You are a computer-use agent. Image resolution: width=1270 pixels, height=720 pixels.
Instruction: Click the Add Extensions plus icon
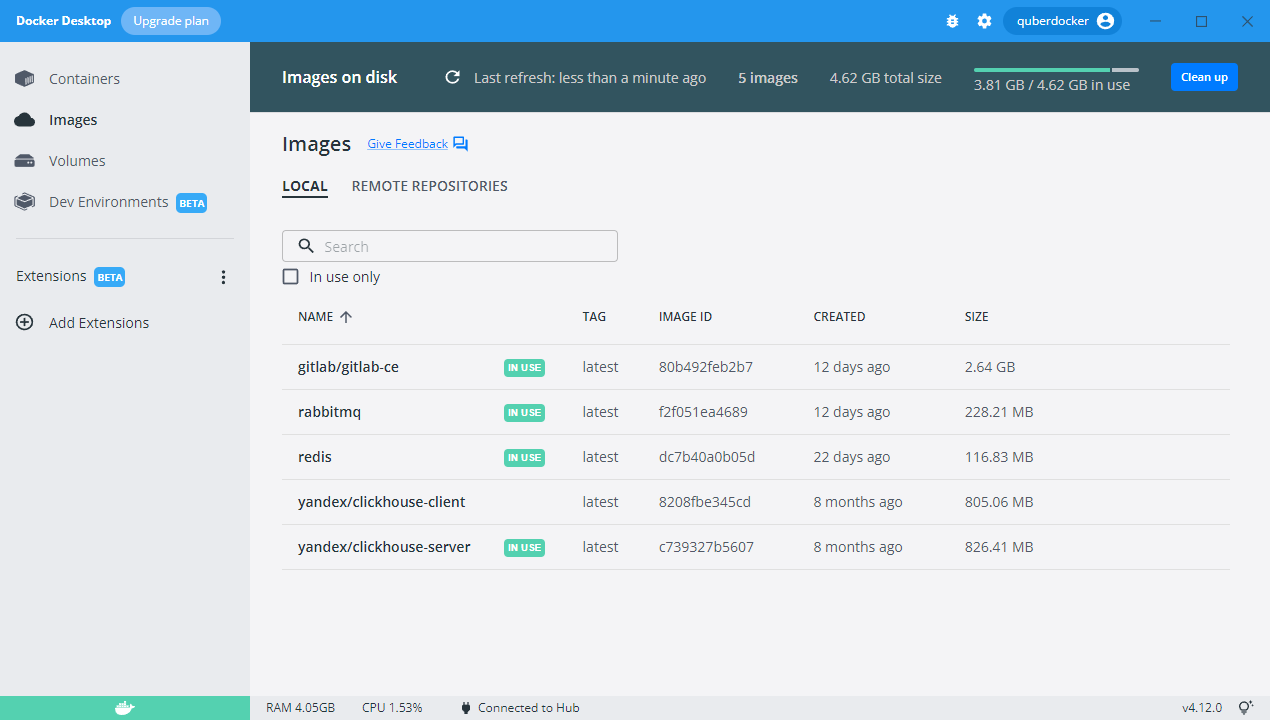(25, 323)
